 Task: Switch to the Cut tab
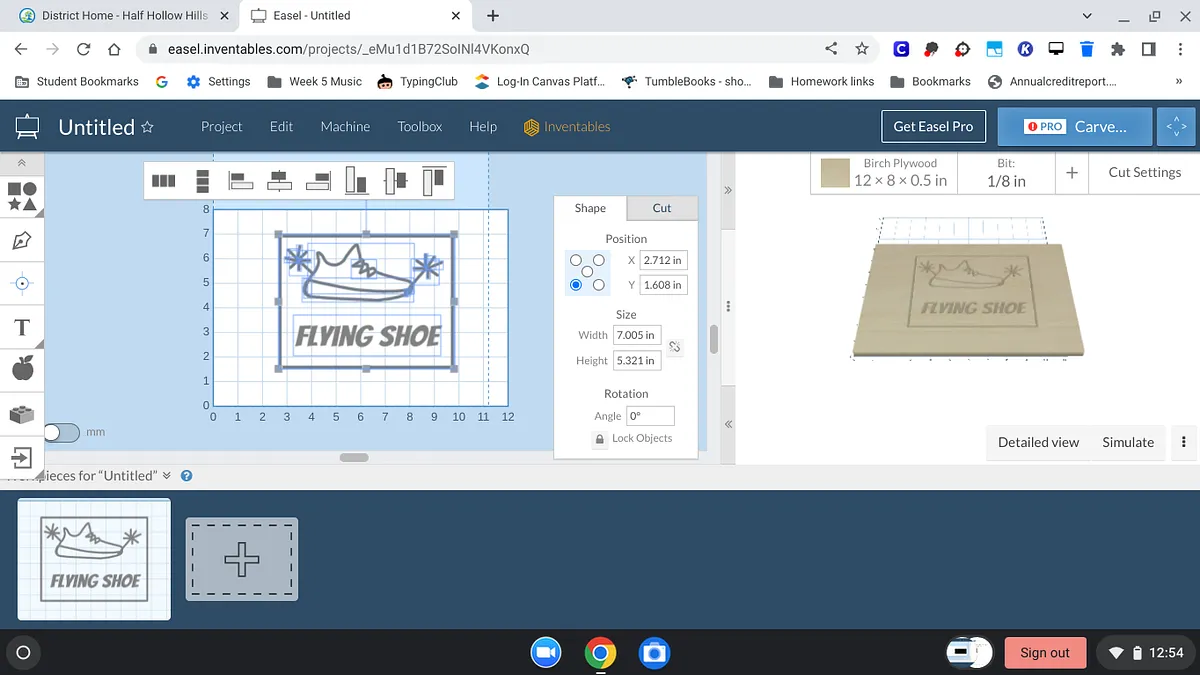pyautogui.click(x=662, y=208)
